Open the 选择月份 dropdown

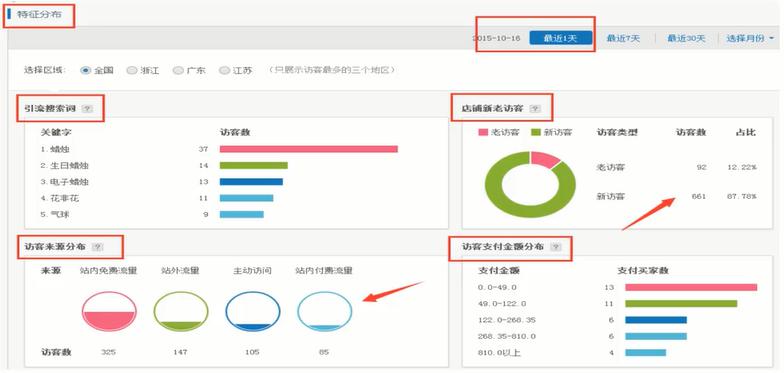pos(750,38)
